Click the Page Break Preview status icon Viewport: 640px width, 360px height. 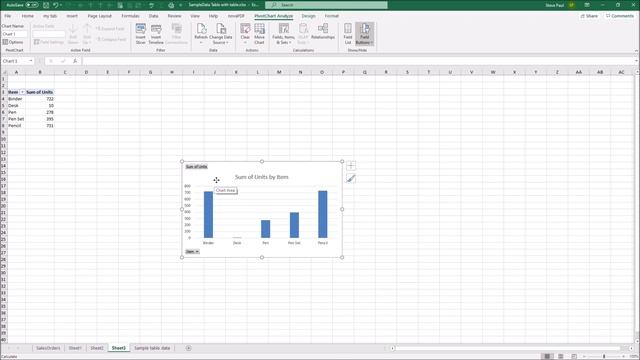coord(574,356)
